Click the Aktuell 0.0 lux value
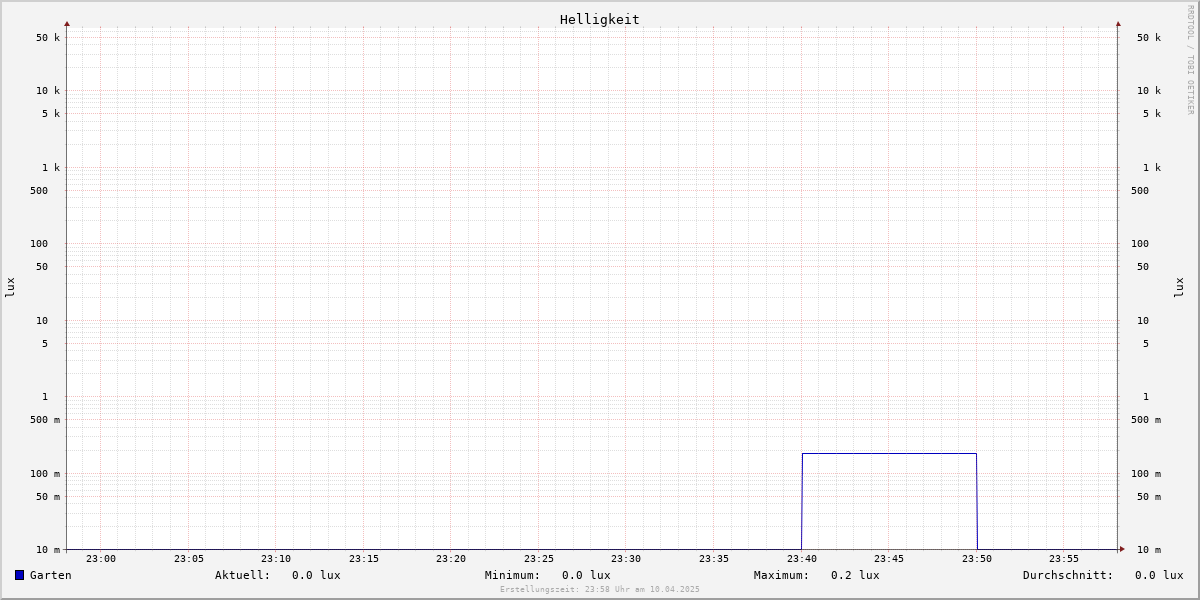 pos(316,575)
